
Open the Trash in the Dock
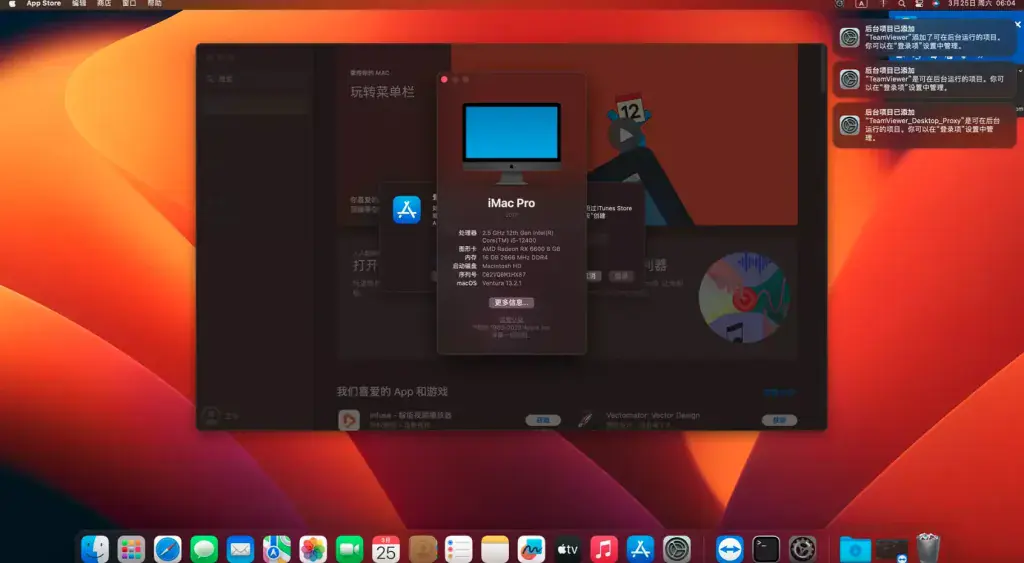(928, 549)
